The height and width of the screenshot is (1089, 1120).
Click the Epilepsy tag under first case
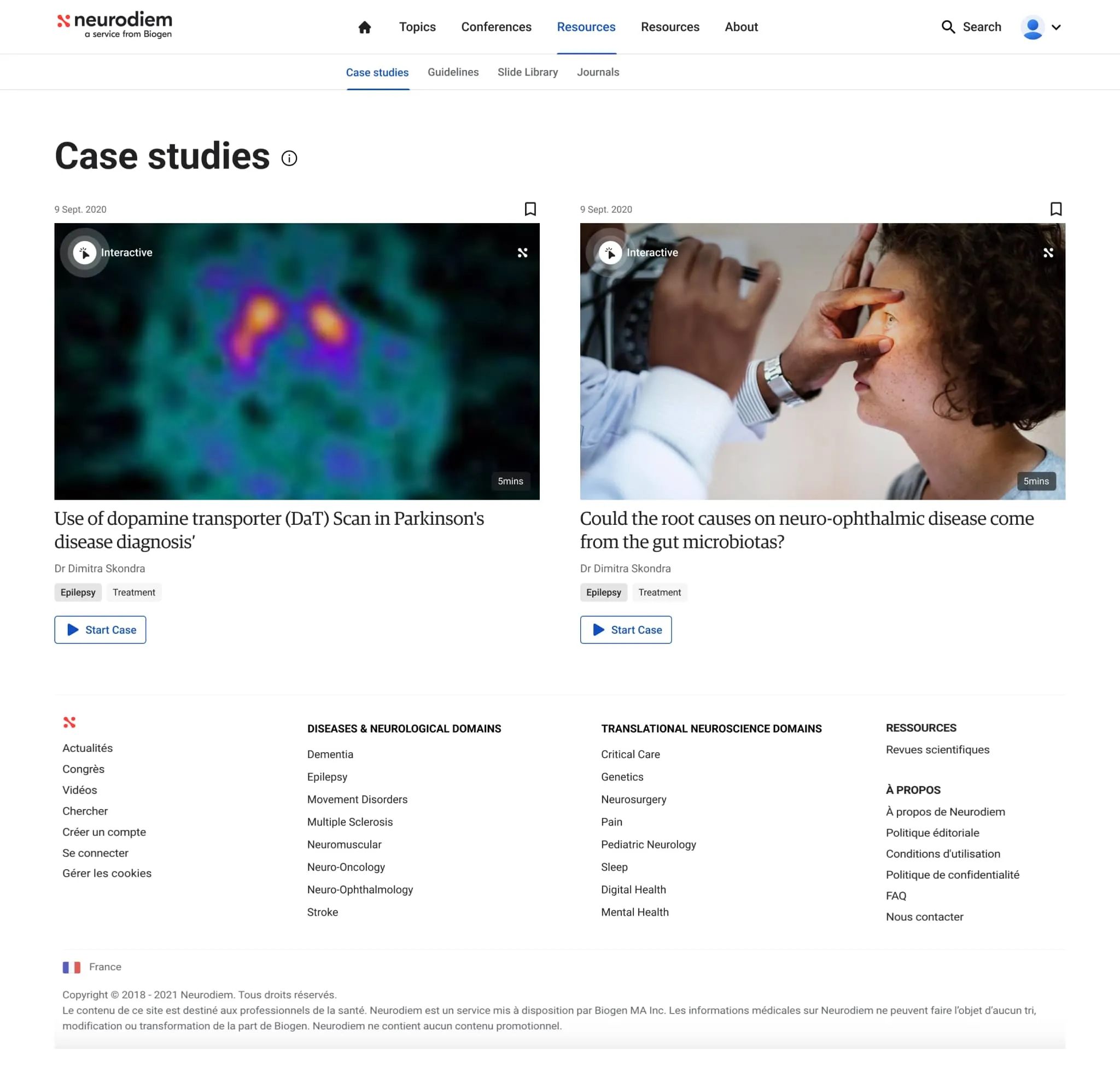[78, 592]
